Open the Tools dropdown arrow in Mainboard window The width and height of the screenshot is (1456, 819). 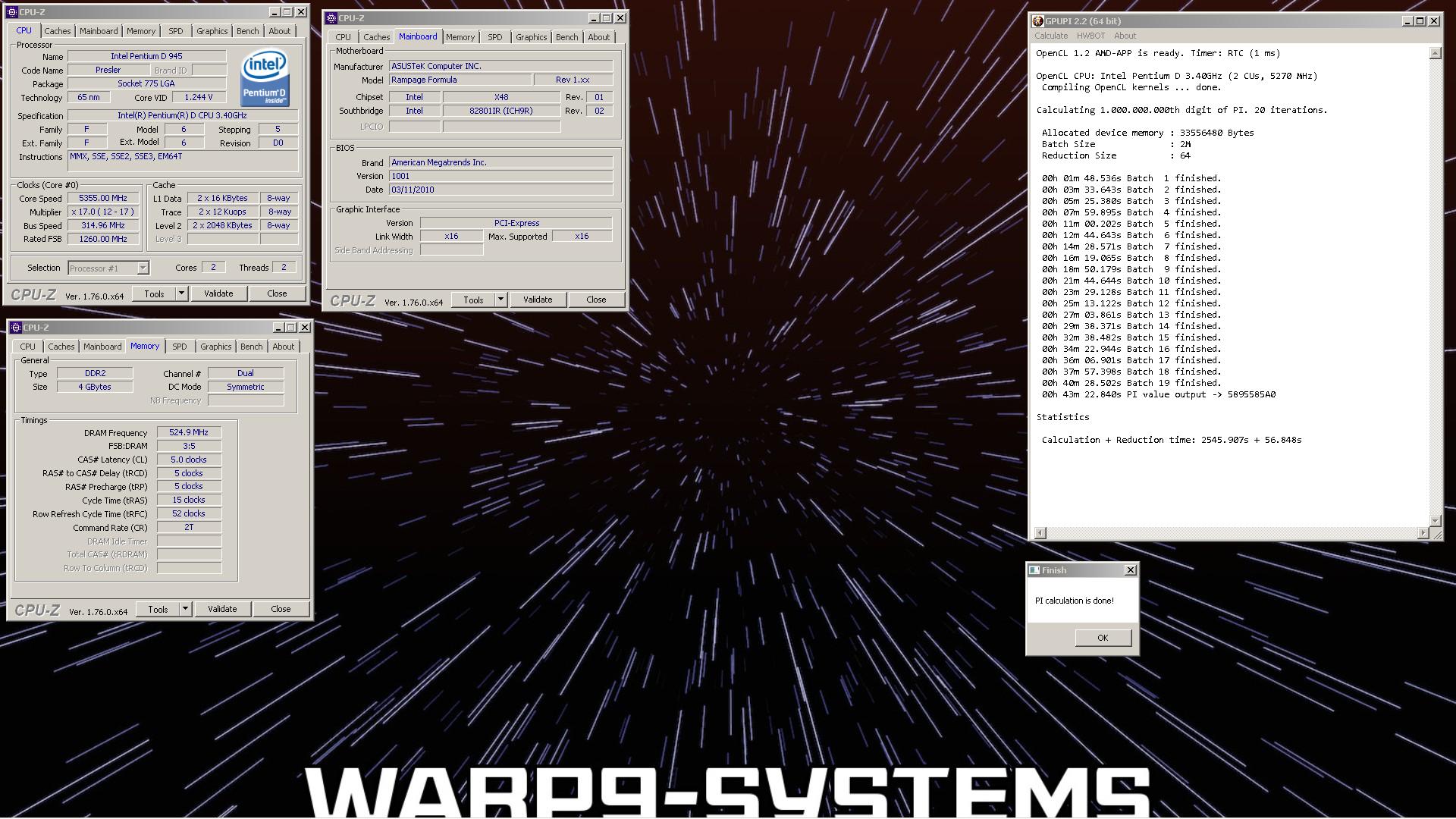[500, 300]
